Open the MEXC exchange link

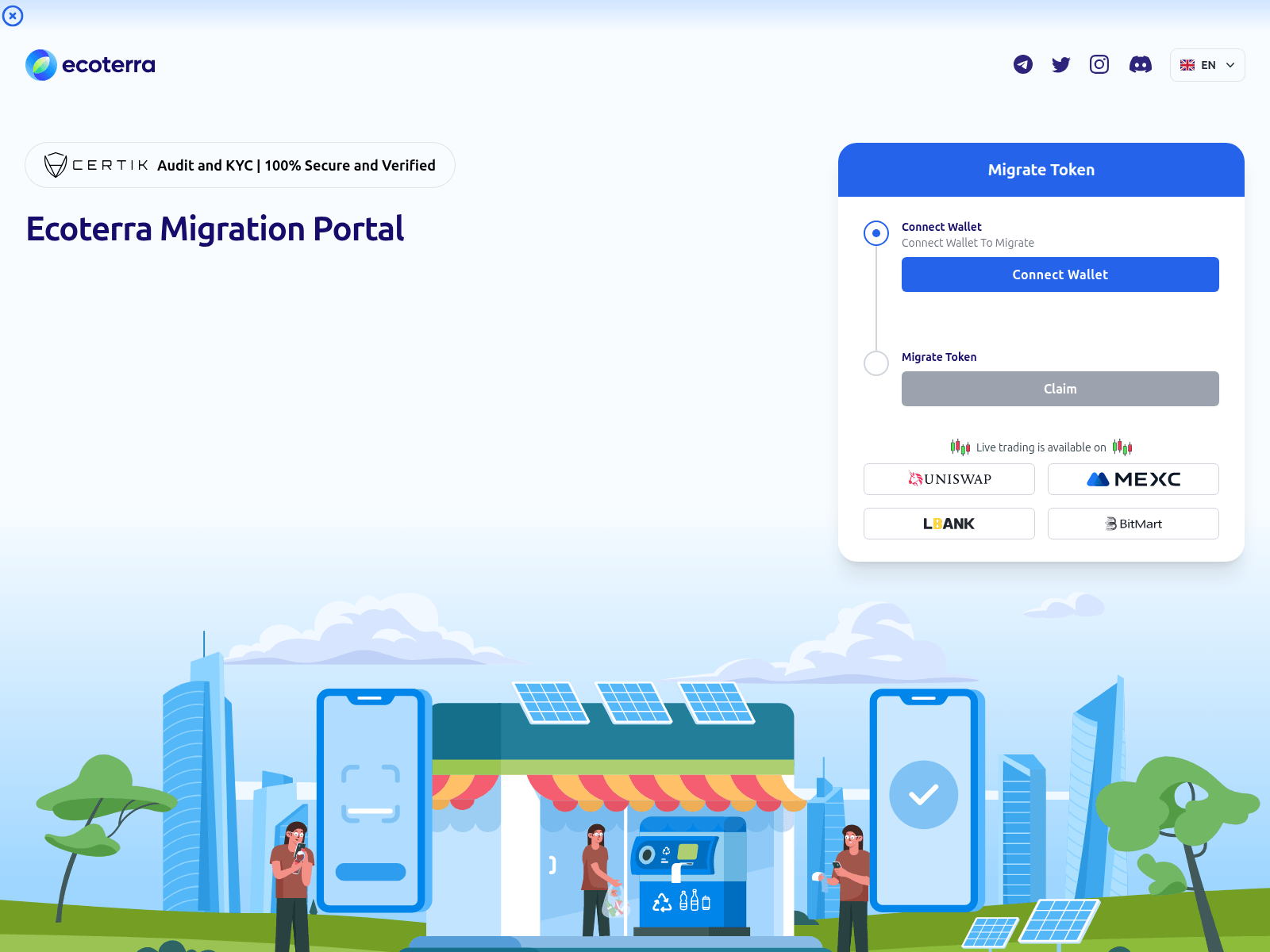[x=1133, y=479]
